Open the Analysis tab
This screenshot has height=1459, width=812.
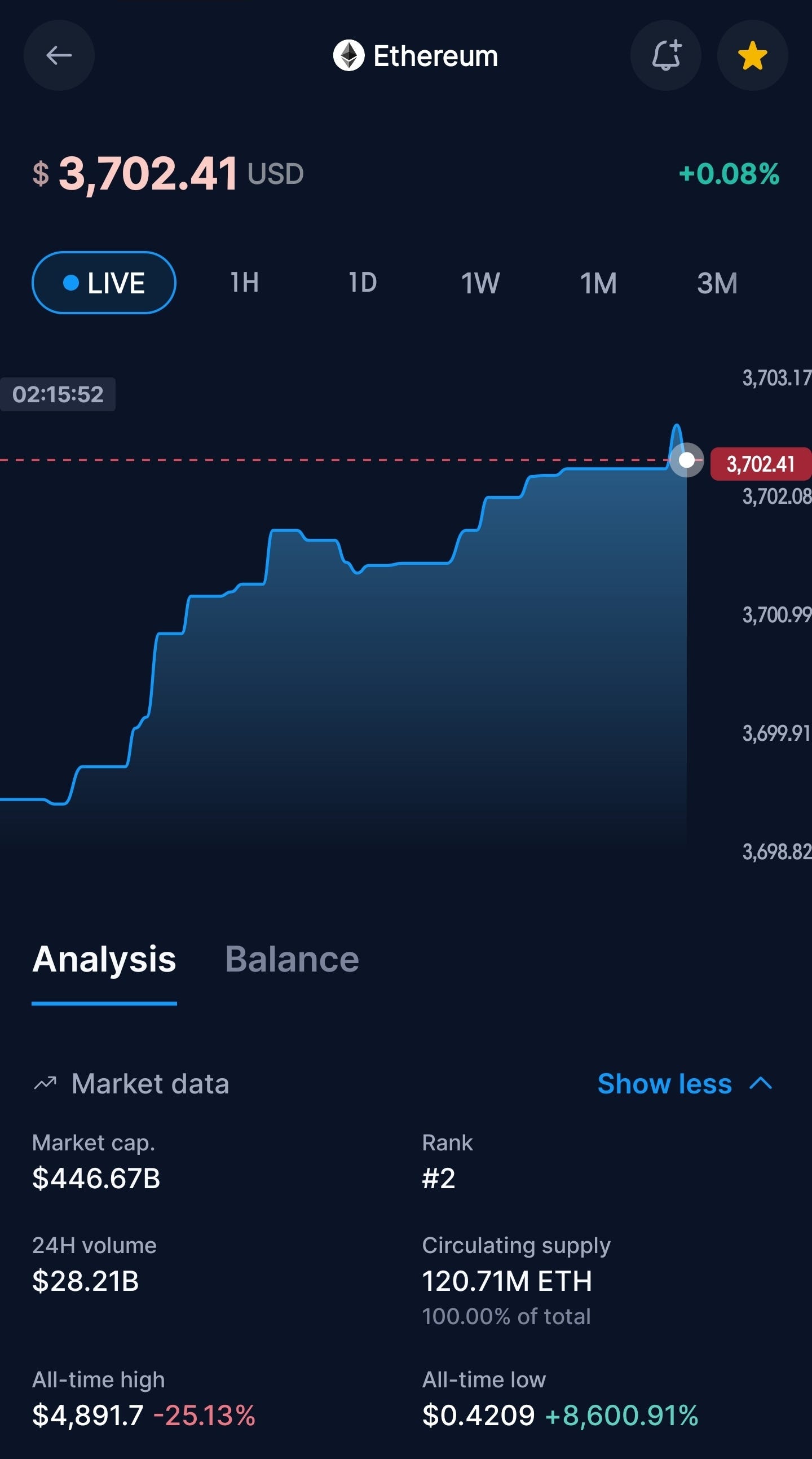(x=104, y=960)
